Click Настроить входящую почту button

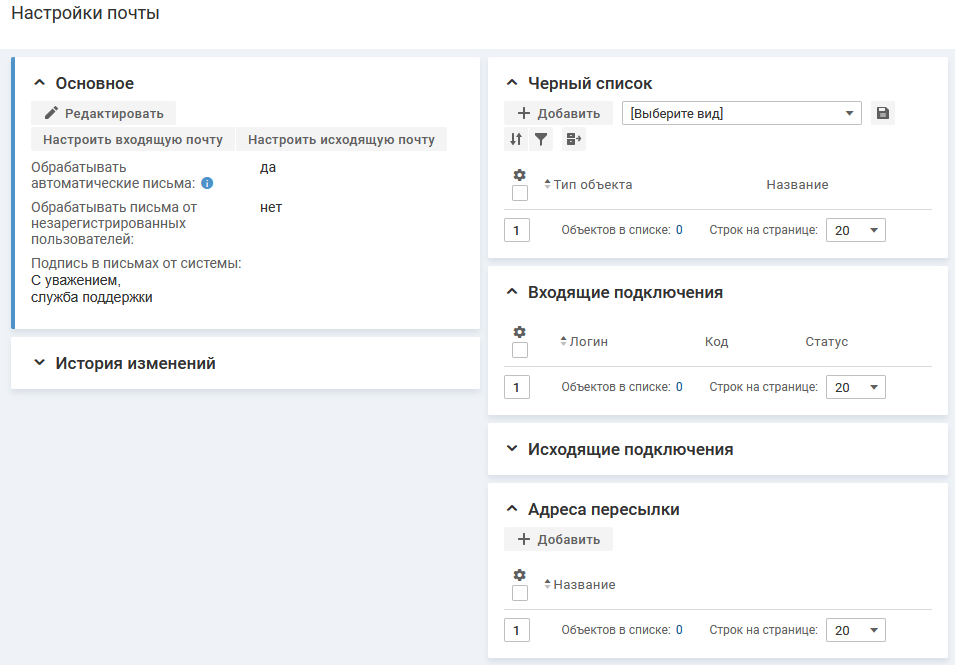point(133,140)
